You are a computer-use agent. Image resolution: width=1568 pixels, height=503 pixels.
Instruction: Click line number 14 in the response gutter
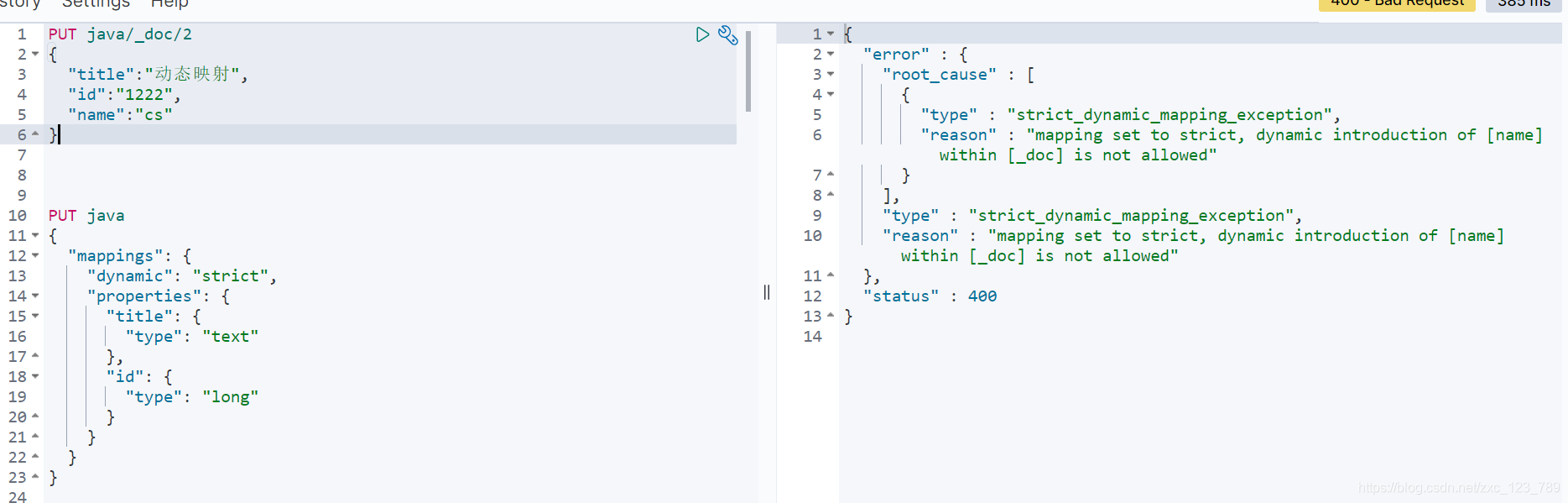click(813, 337)
